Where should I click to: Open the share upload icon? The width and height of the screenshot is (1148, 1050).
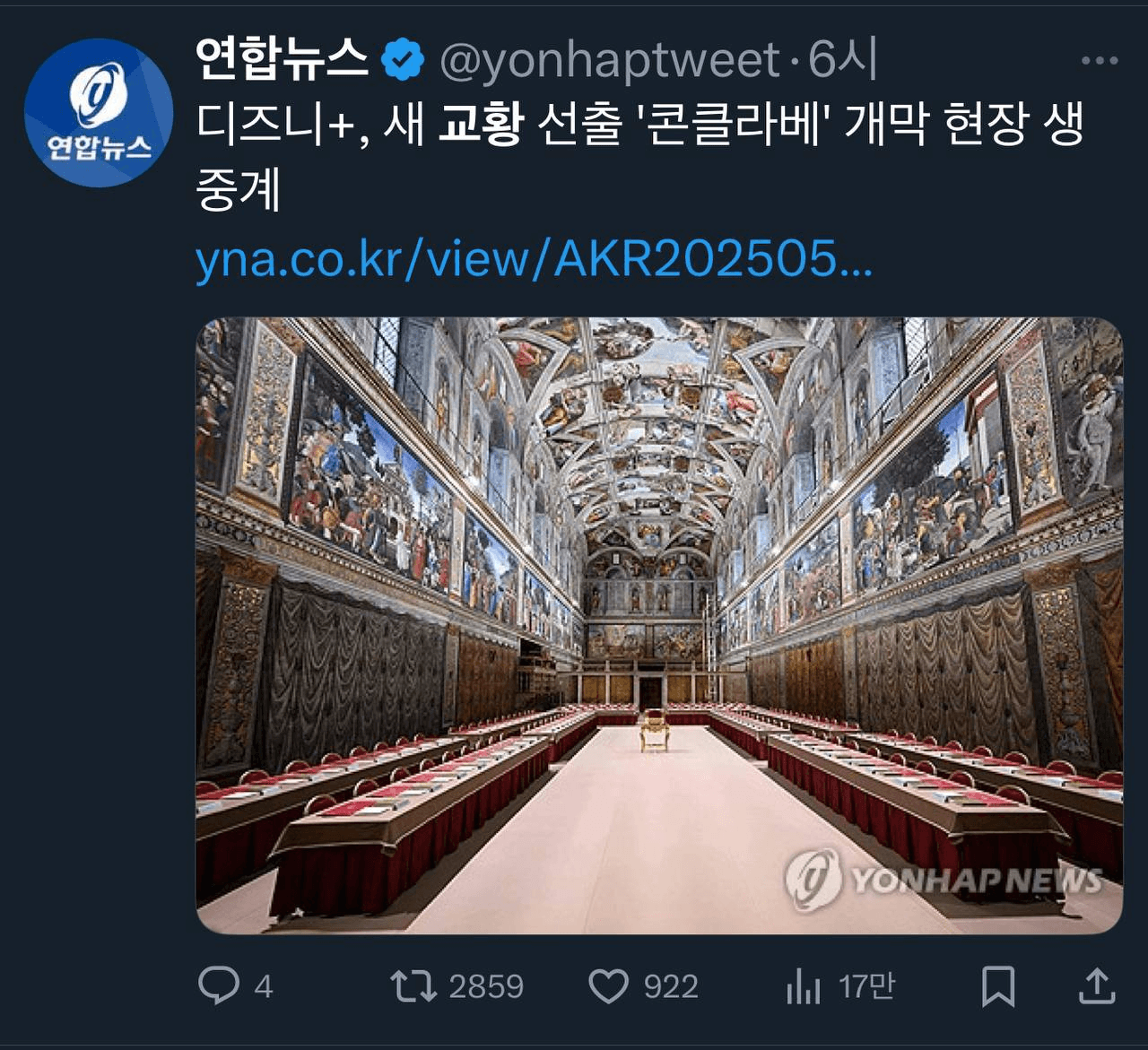pyautogui.click(x=1096, y=986)
